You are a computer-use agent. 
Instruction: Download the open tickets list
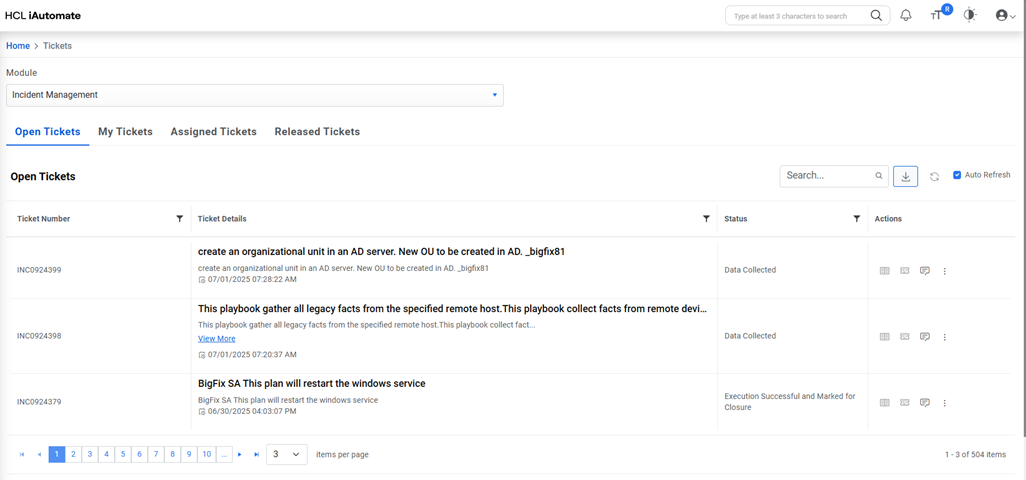point(905,176)
